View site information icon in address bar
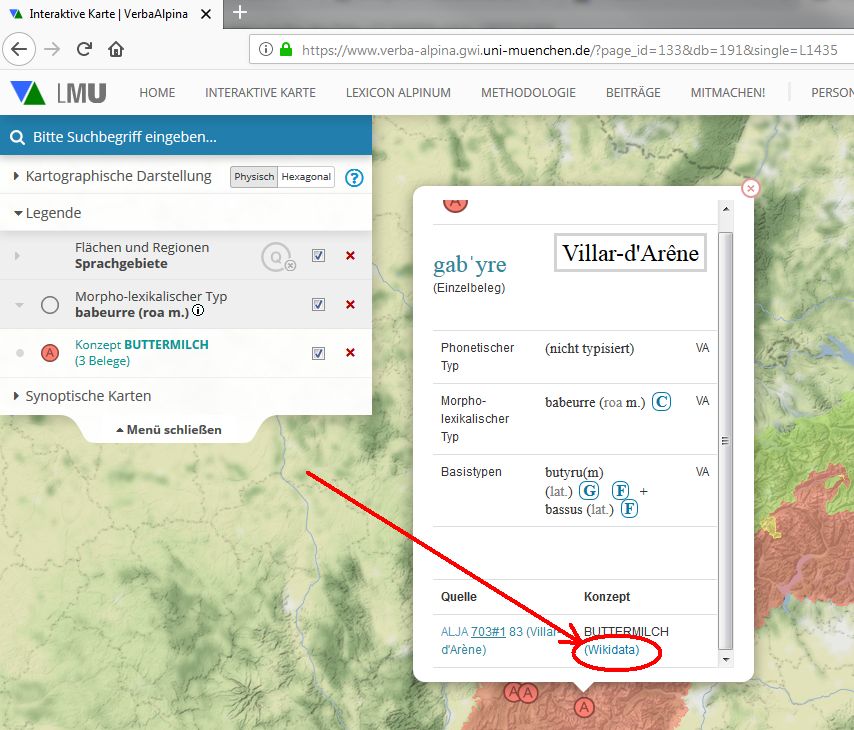 click(x=266, y=50)
